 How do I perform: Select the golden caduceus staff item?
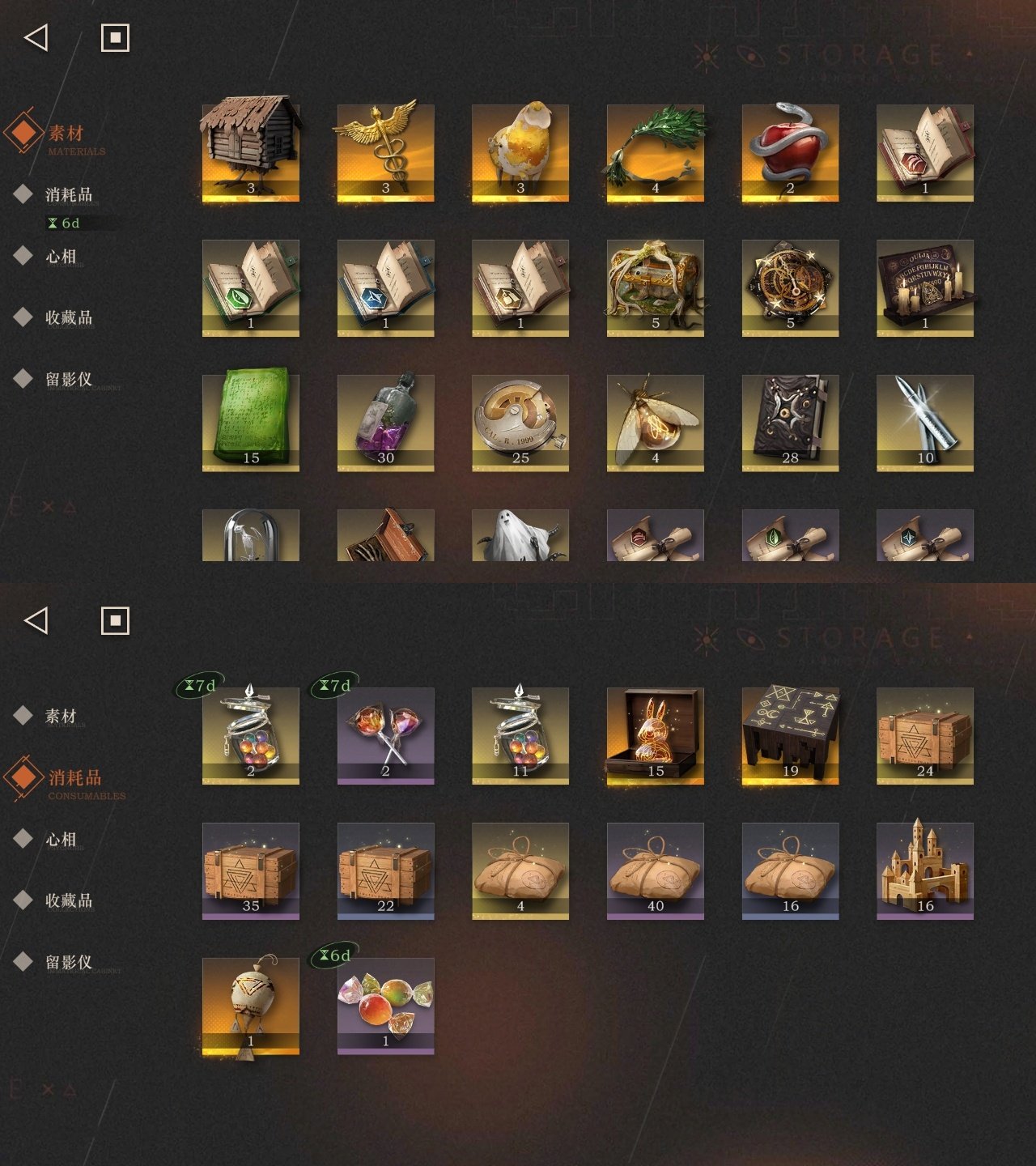tap(385, 151)
